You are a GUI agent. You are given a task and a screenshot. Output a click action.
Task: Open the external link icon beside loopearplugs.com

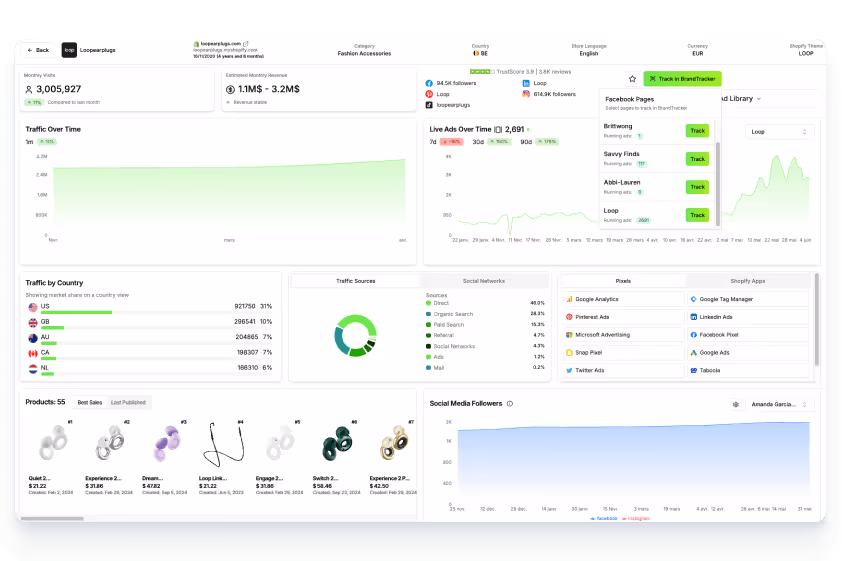pyautogui.click(x=246, y=43)
